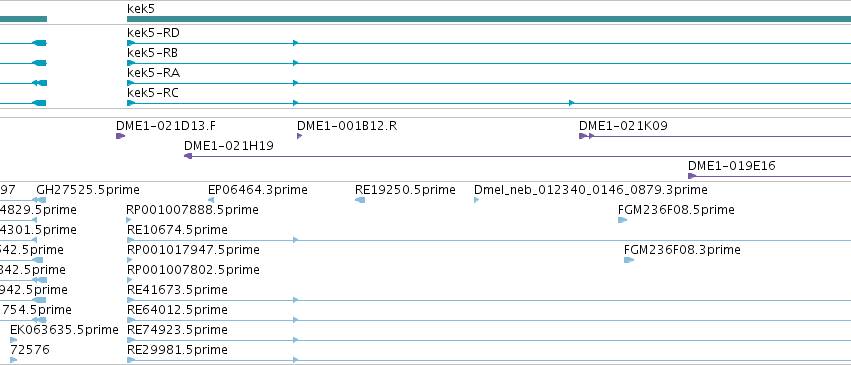
Task: Select the DME1-001B12.R arrow marker
Action: (300, 136)
